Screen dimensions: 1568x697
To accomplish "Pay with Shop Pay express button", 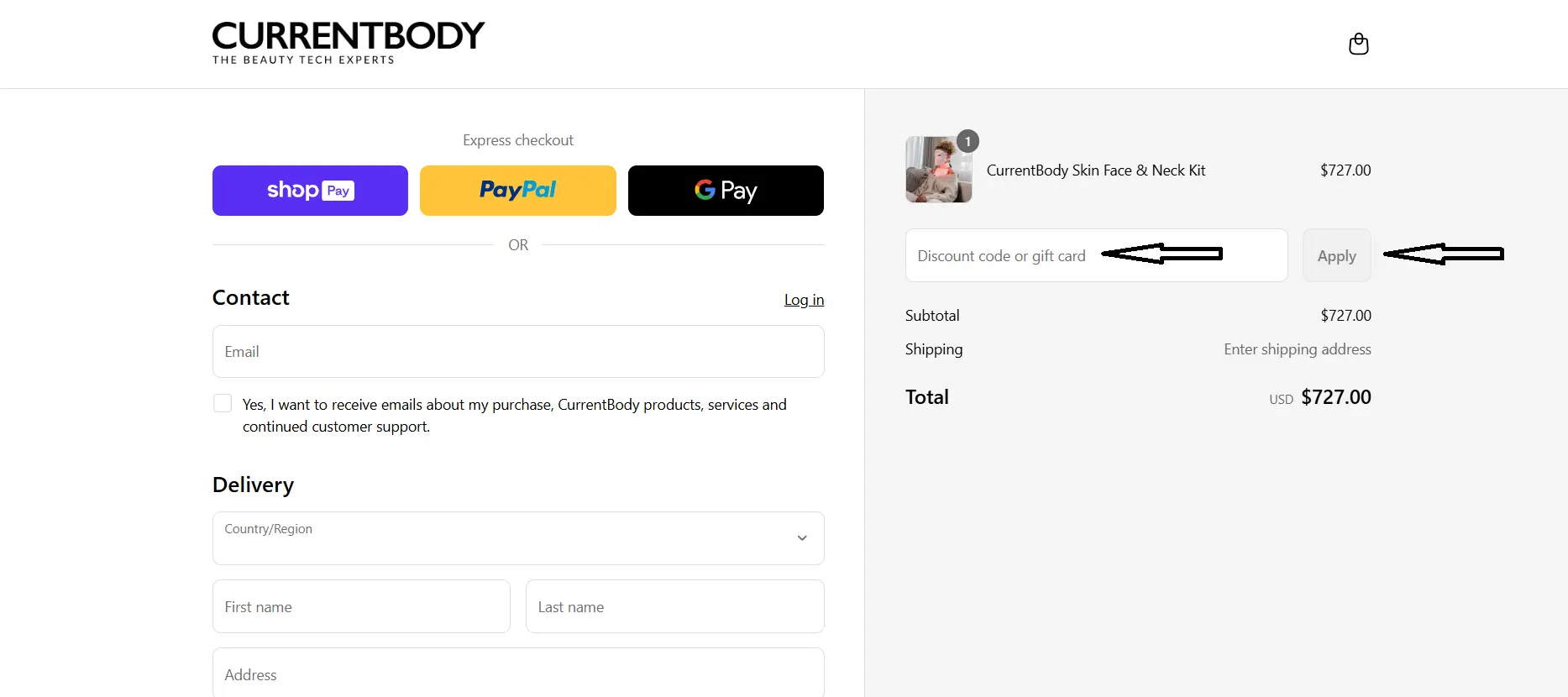I will pos(310,191).
